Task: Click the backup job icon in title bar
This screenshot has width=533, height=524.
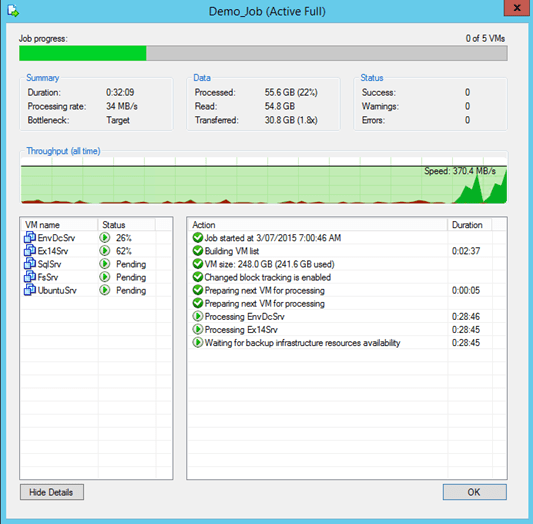Action: [x=13, y=11]
